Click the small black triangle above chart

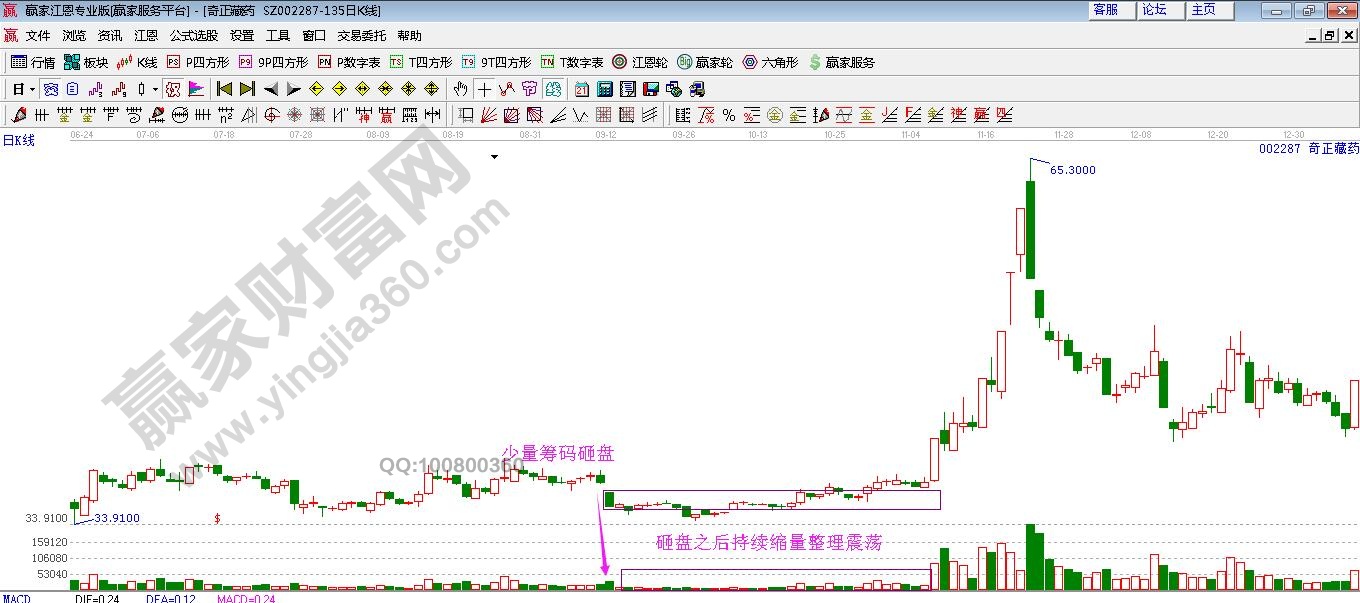(494, 157)
